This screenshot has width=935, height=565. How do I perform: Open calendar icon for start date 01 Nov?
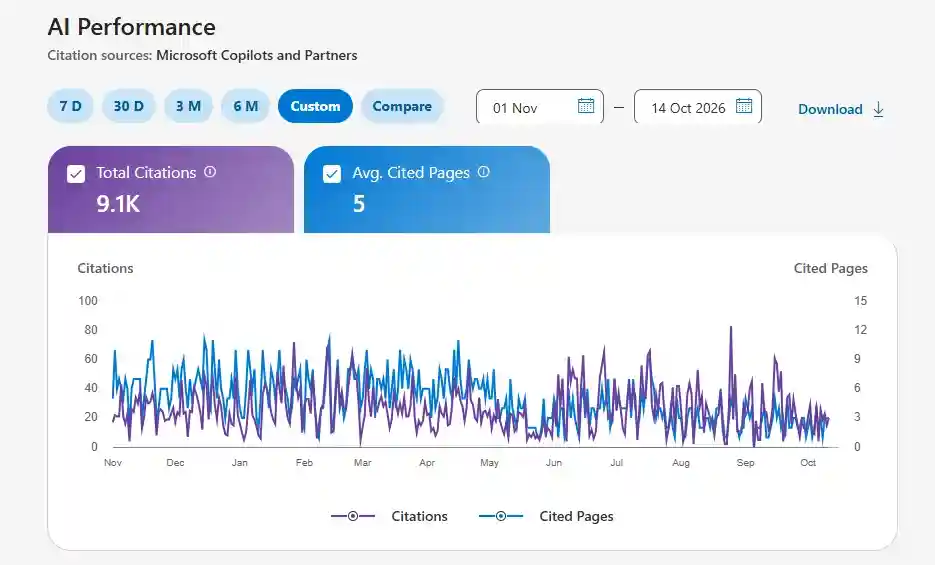[x=586, y=105]
